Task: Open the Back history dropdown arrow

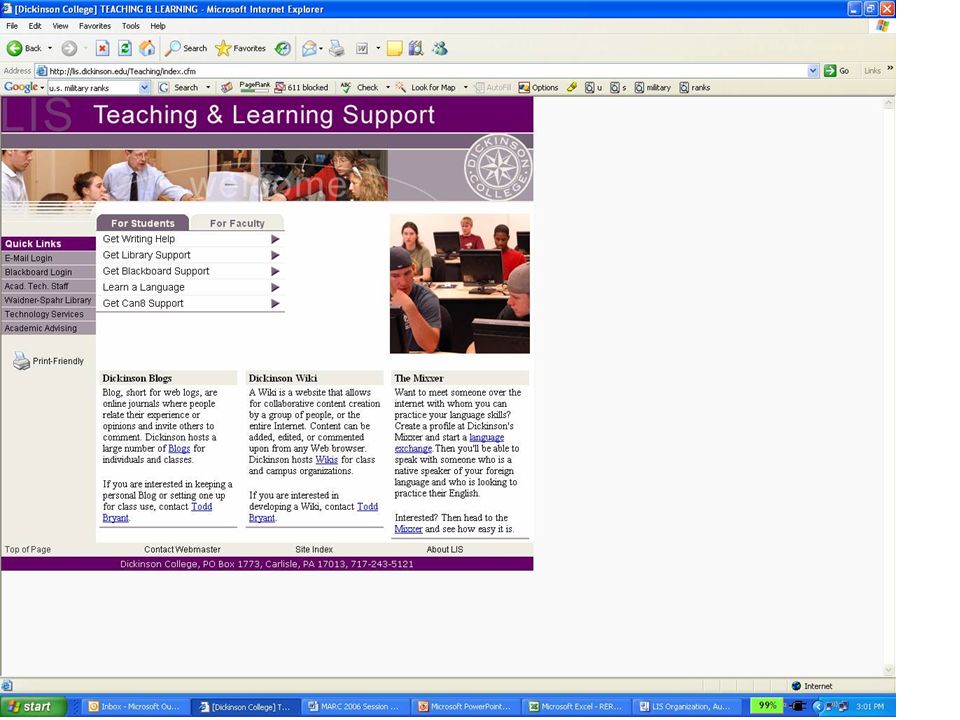Action: 50,48
